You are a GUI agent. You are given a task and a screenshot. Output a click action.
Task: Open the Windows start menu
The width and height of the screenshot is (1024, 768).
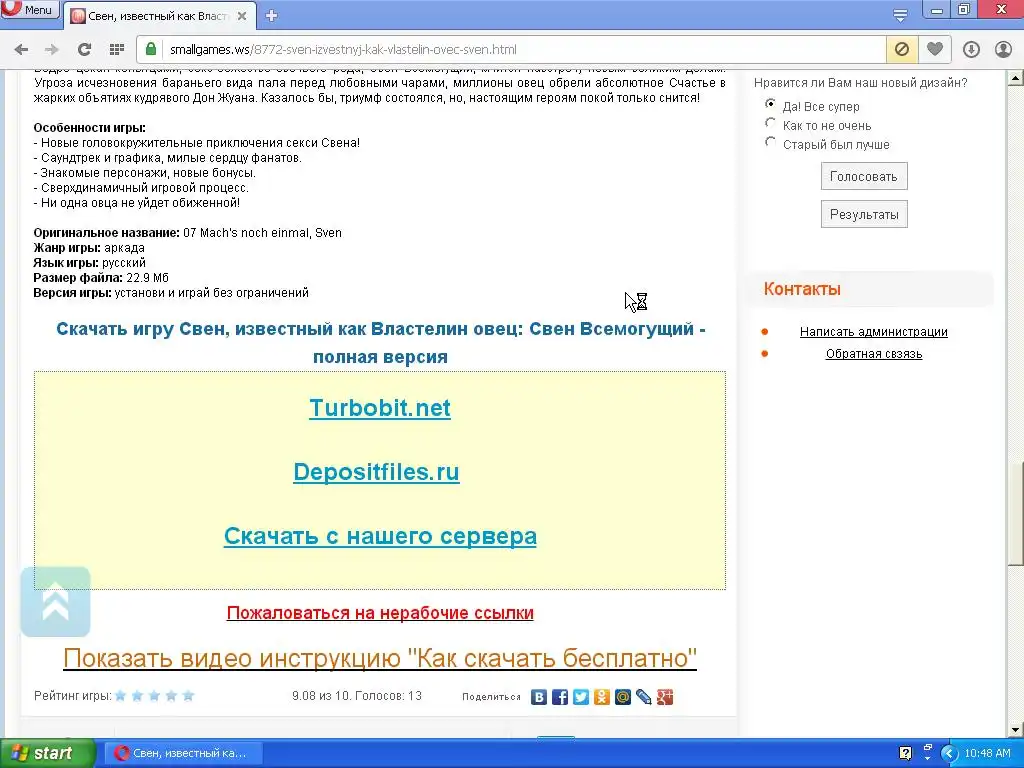point(47,753)
